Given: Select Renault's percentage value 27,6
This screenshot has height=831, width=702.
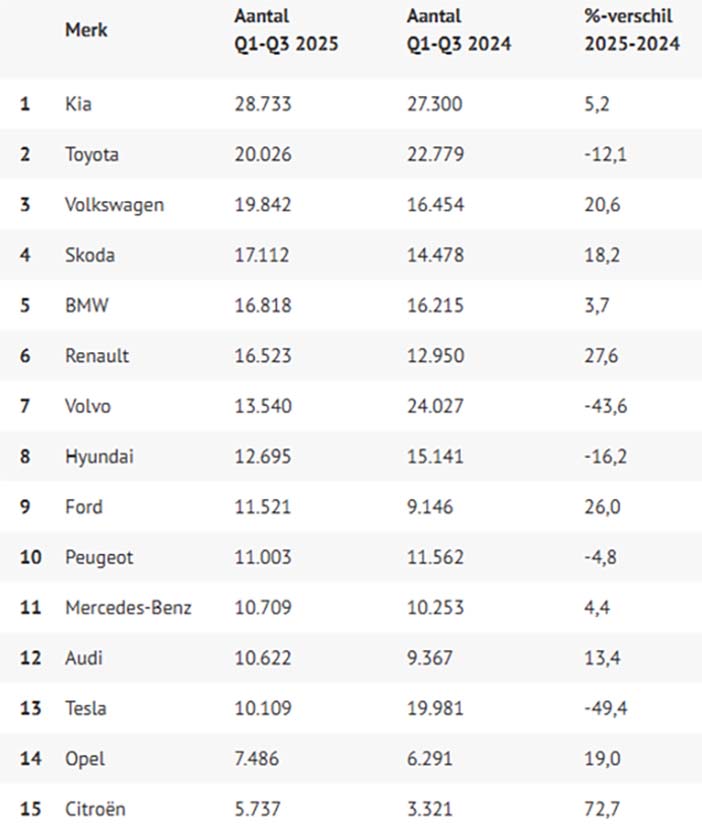Looking at the screenshot, I should pos(601,356).
